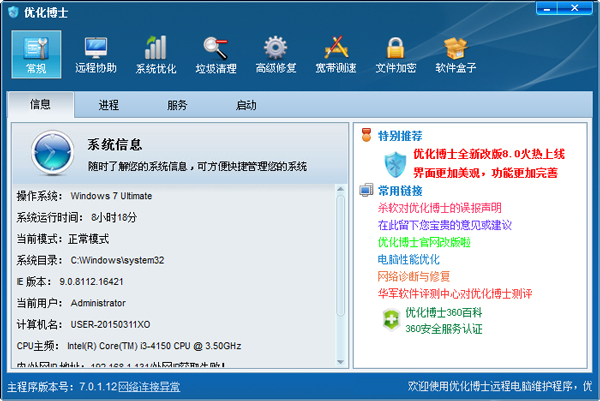Image resolution: width=600 pixels, height=401 pixels.
Task: Minimize the 优化博士 window
Action: pyautogui.click(x=547, y=8)
